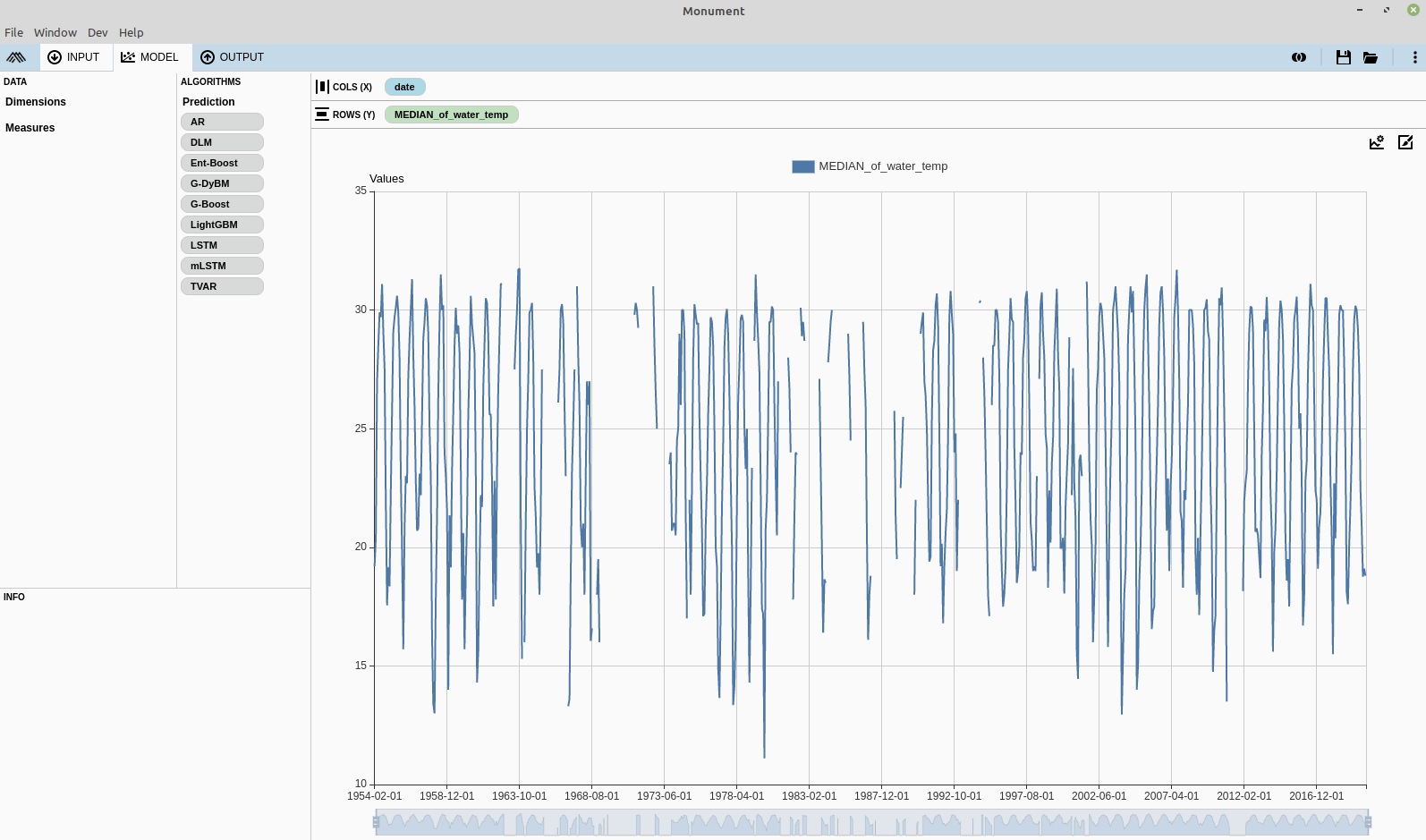The image size is (1426, 840).
Task: Click the COLS (X) column icon
Action: click(x=322, y=87)
